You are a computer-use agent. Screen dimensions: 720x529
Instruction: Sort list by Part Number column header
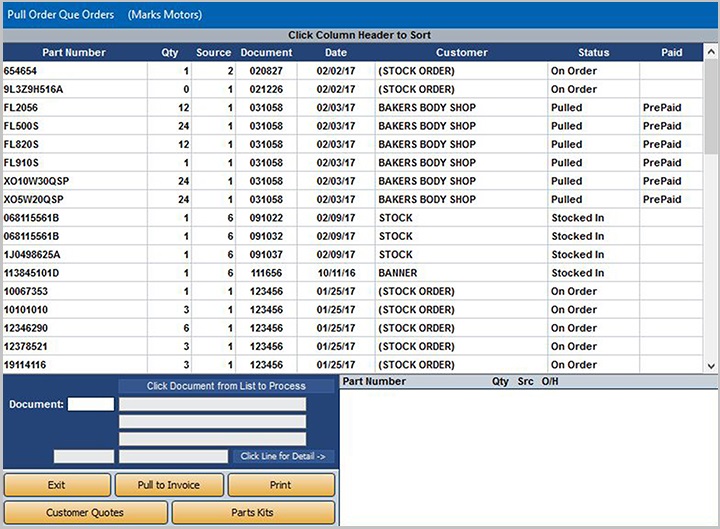[74, 52]
